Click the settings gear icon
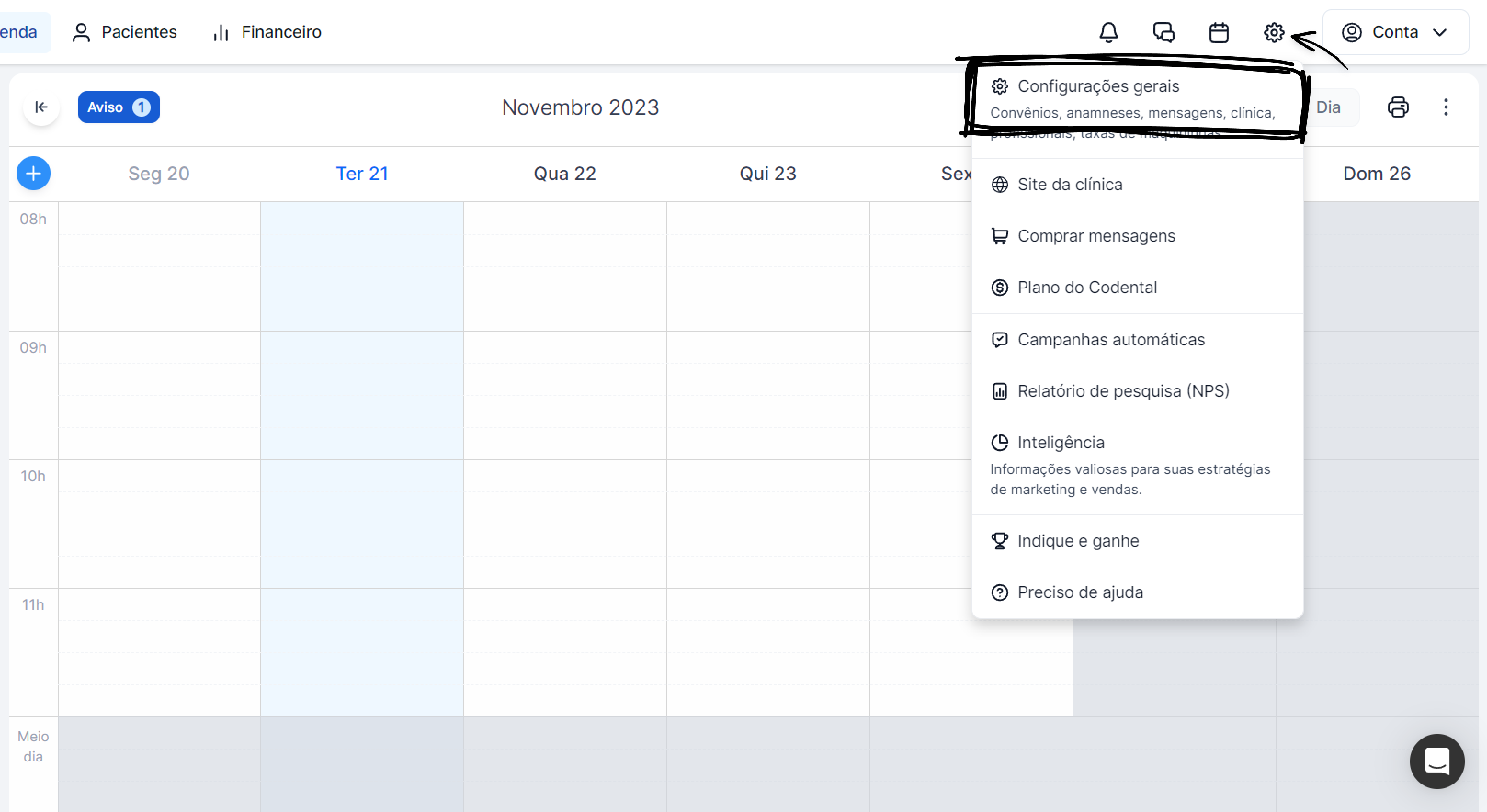The image size is (1487, 812). (1273, 32)
